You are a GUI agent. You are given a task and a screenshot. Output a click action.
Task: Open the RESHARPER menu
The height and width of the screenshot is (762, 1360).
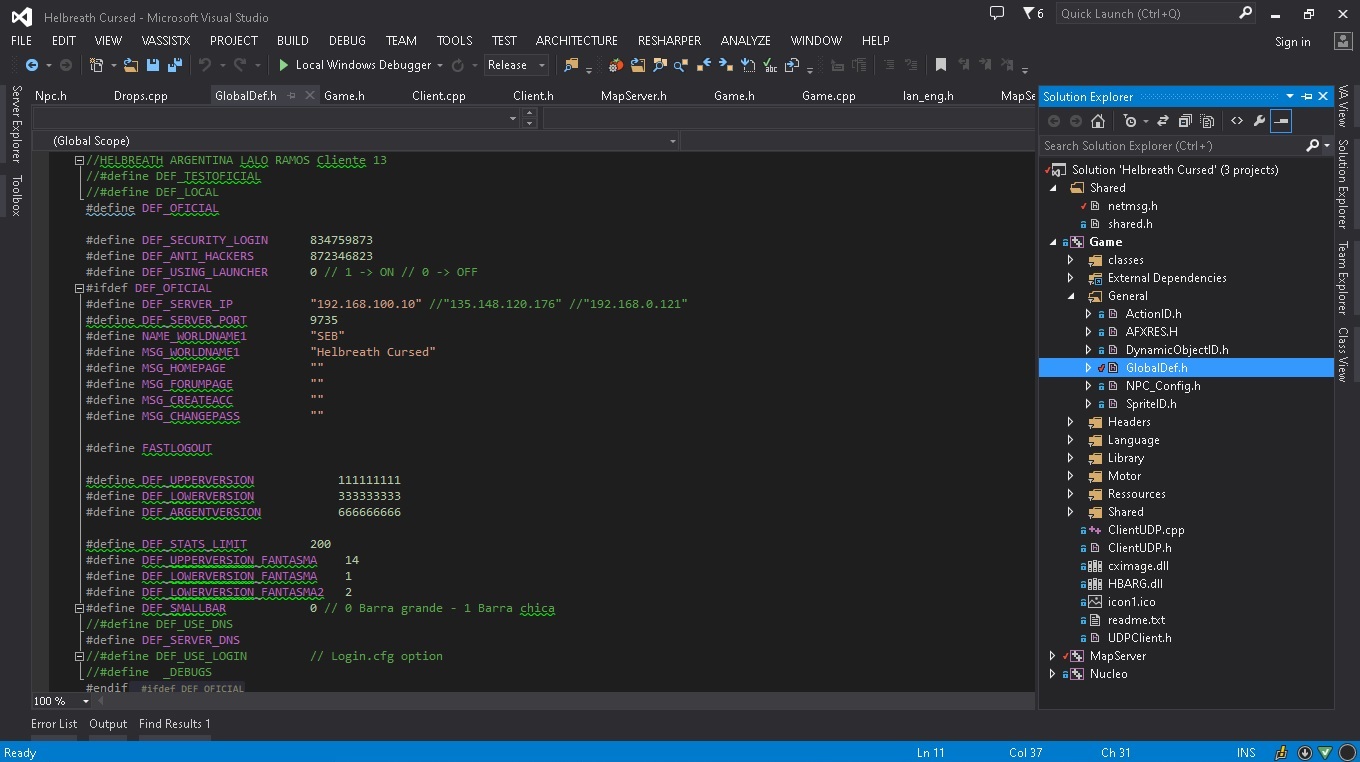click(669, 41)
